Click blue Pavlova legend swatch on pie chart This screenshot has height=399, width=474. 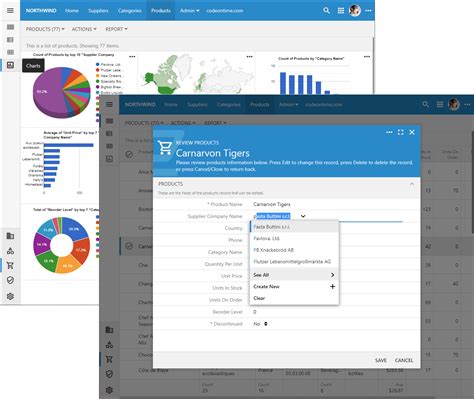98,64
